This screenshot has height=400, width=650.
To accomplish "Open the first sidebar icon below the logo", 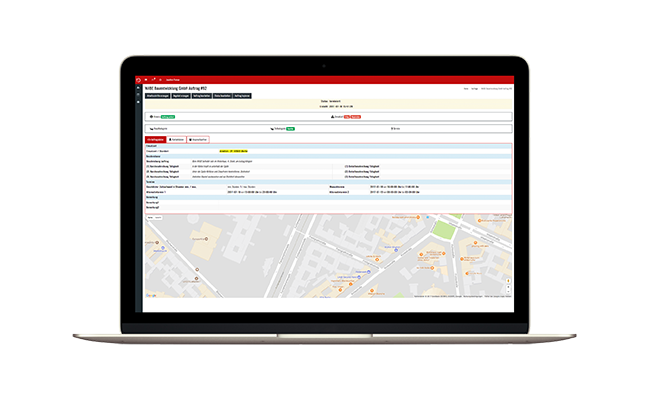I will (138, 88).
